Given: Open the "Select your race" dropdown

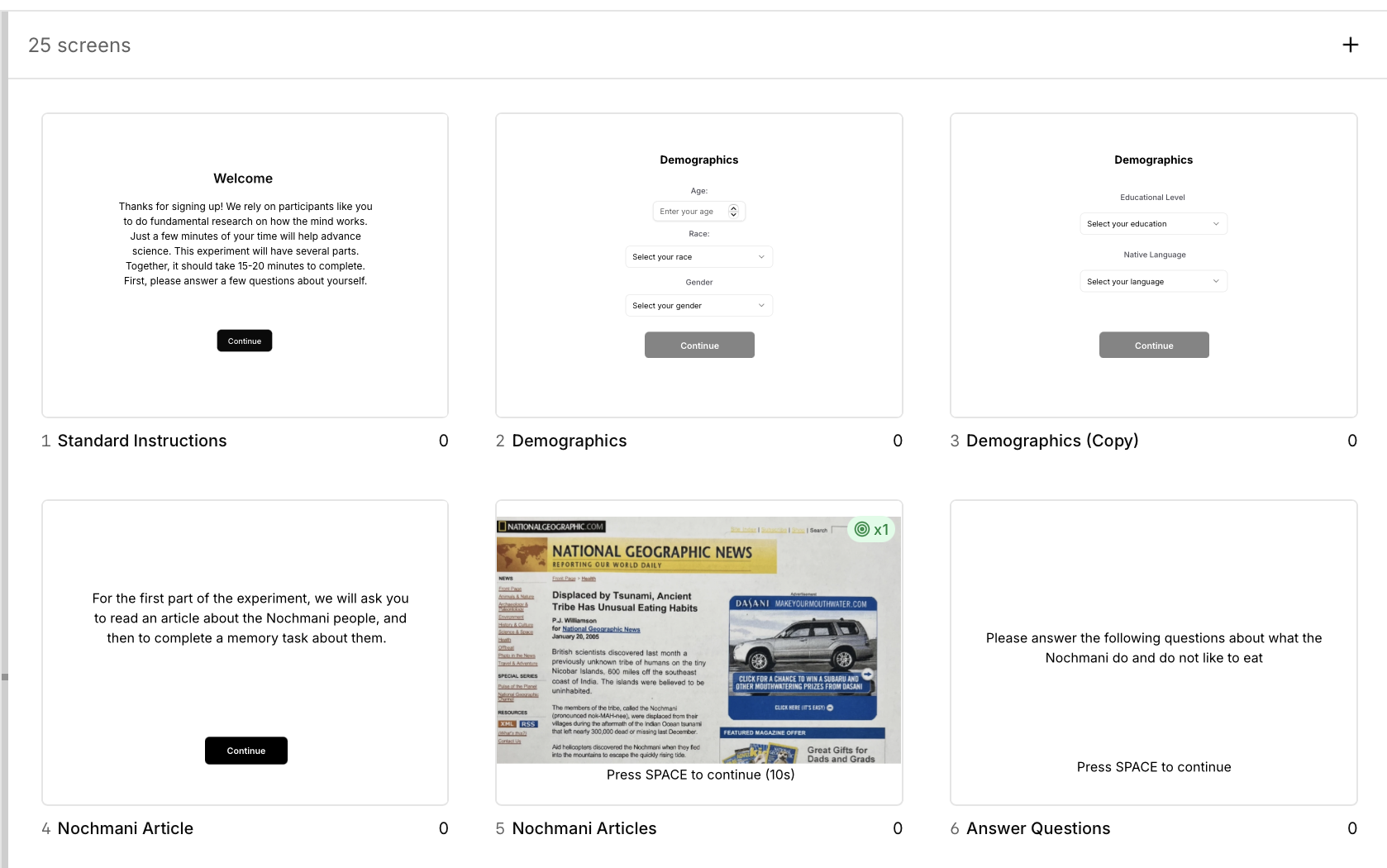Looking at the screenshot, I should point(698,256).
